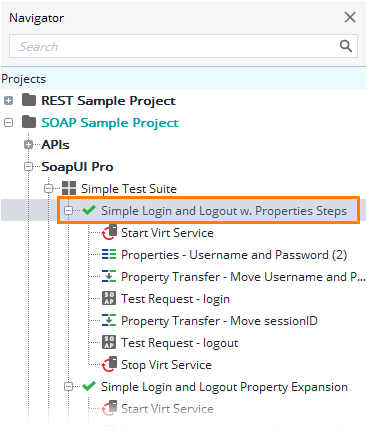Collapse the SOAP Sample Project node
Viewport: 367px width, 432px height.
click(x=9, y=122)
